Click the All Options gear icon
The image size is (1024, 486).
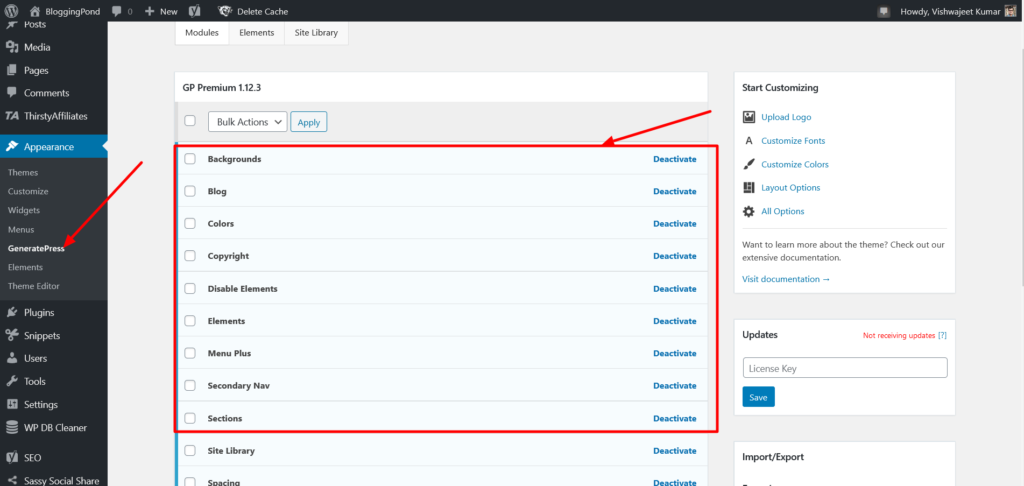click(x=748, y=211)
